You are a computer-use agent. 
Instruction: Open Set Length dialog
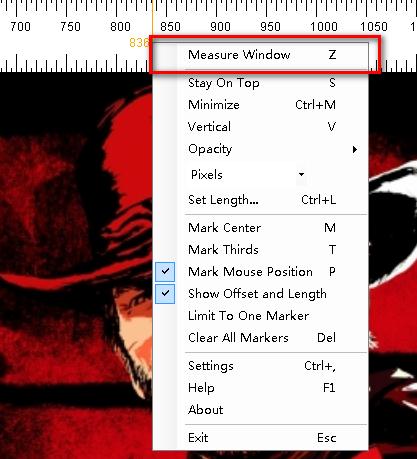click(260, 200)
